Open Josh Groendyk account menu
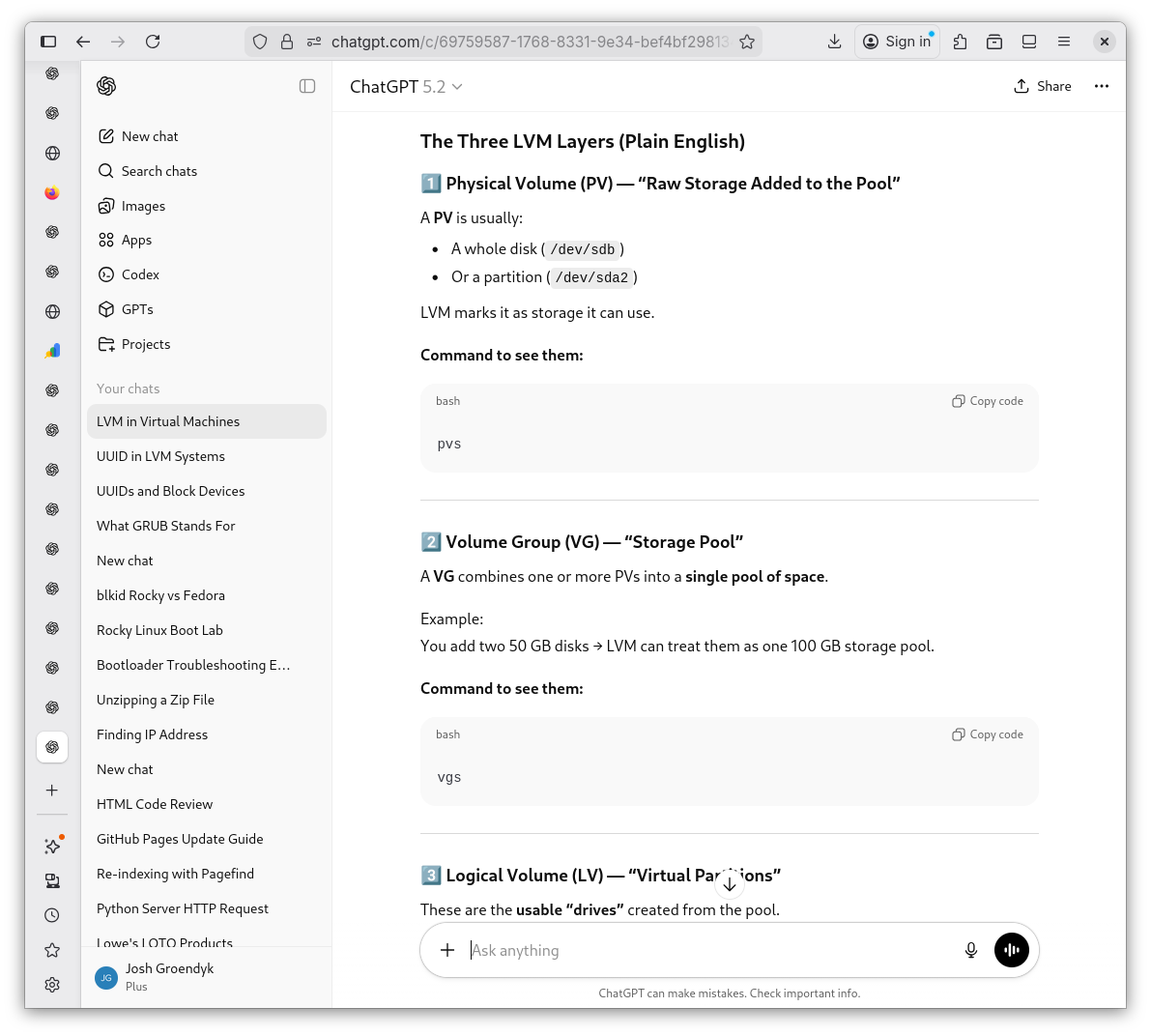This screenshot has height=1036, width=1151. tap(169, 976)
